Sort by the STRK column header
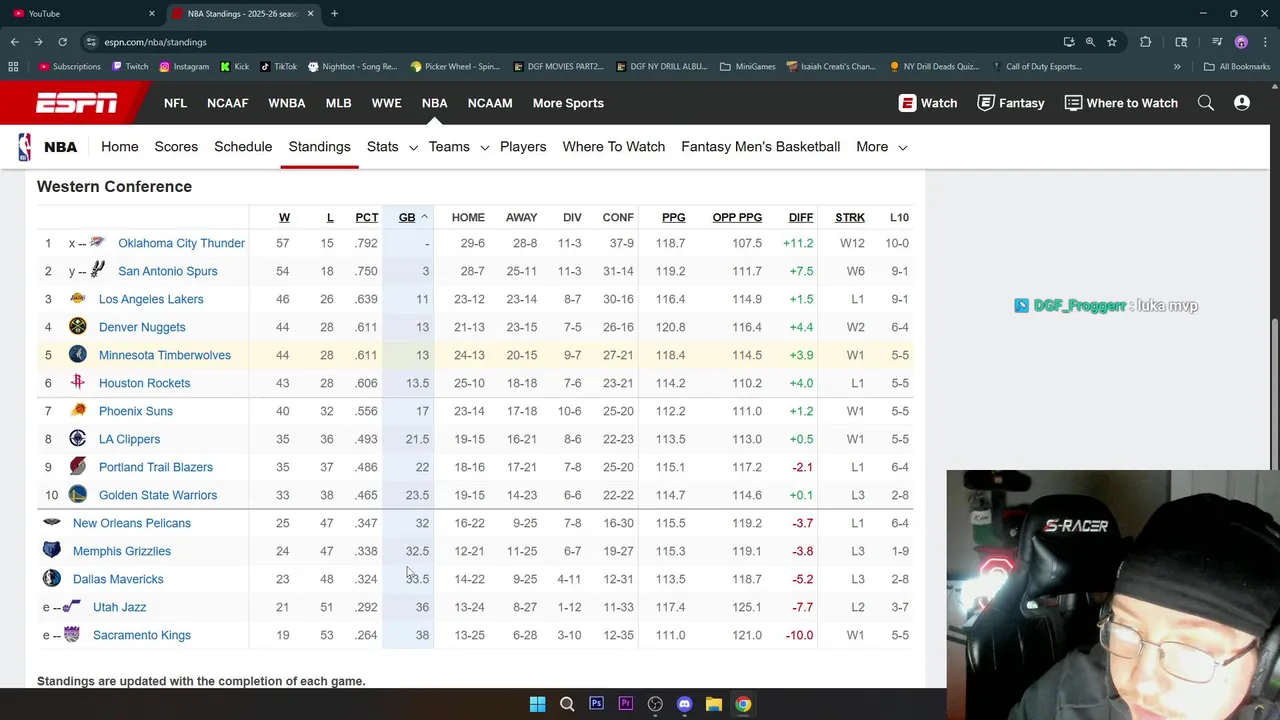Viewport: 1280px width, 720px height. (x=850, y=217)
